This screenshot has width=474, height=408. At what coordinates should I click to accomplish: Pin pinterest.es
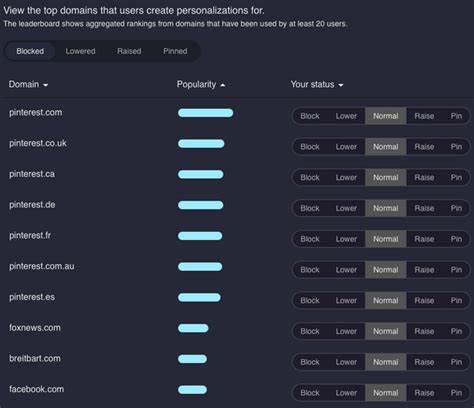pos(456,300)
